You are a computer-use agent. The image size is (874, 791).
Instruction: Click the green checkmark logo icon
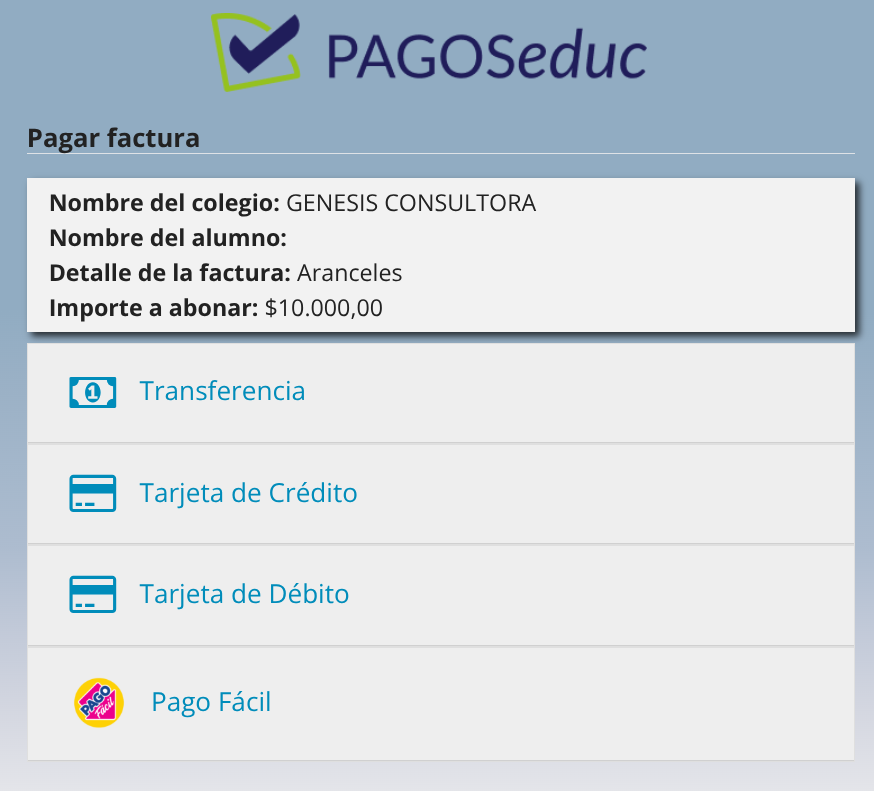click(x=258, y=50)
